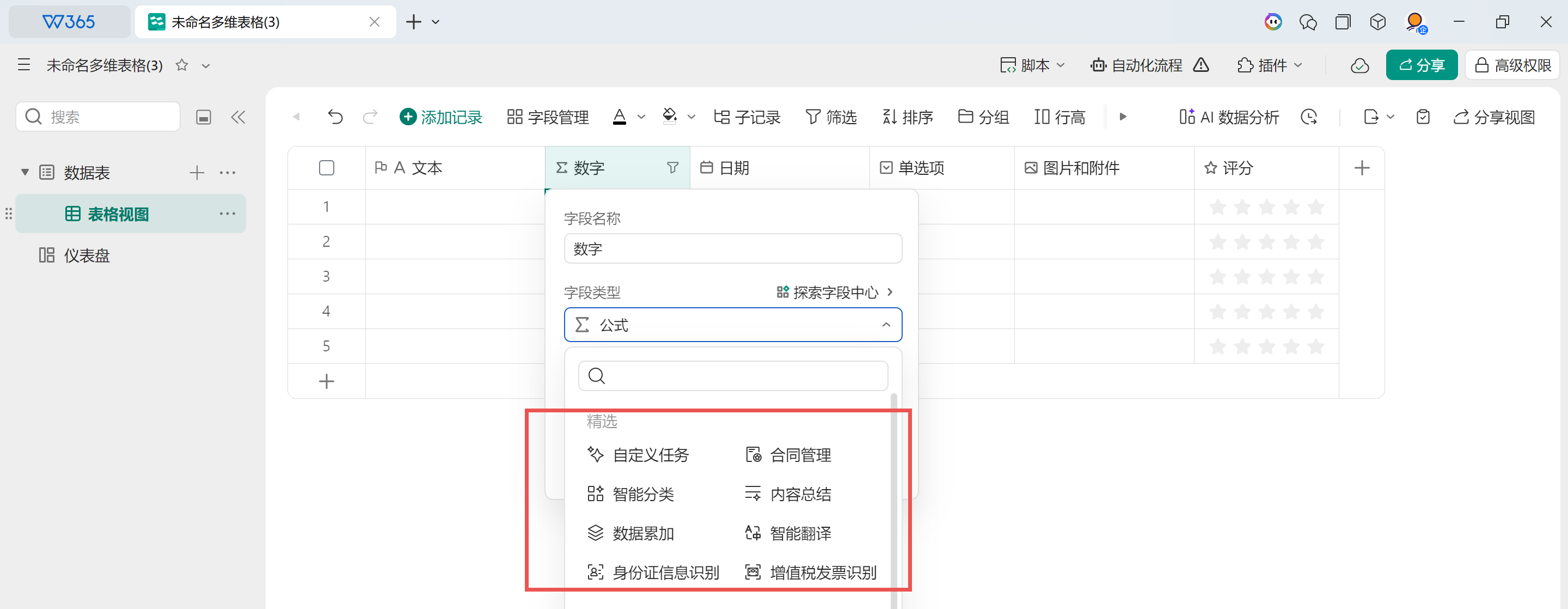Click the field name input box
Screen dimensions: 1568x609
click(x=732, y=248)
